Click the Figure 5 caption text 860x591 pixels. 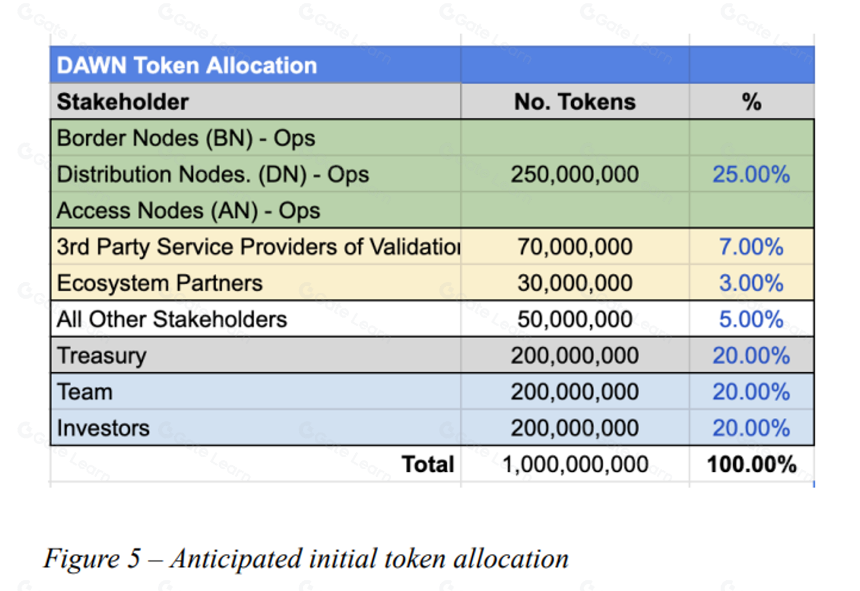tap(306, 559)
